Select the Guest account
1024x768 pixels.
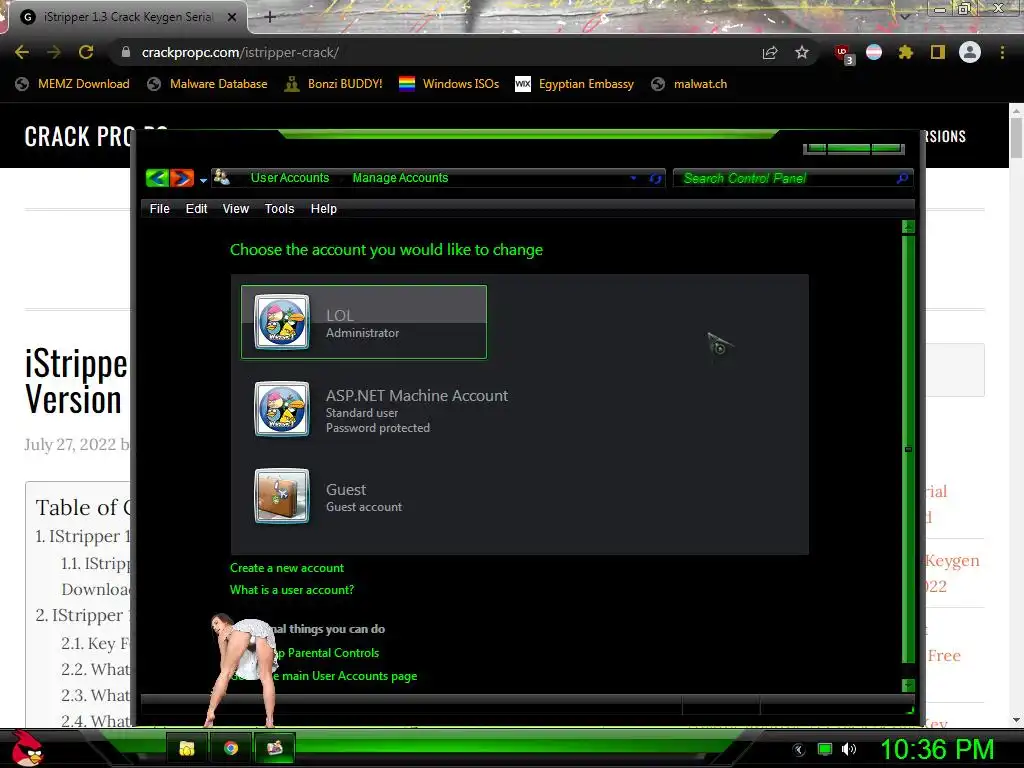tap(330, 496)
